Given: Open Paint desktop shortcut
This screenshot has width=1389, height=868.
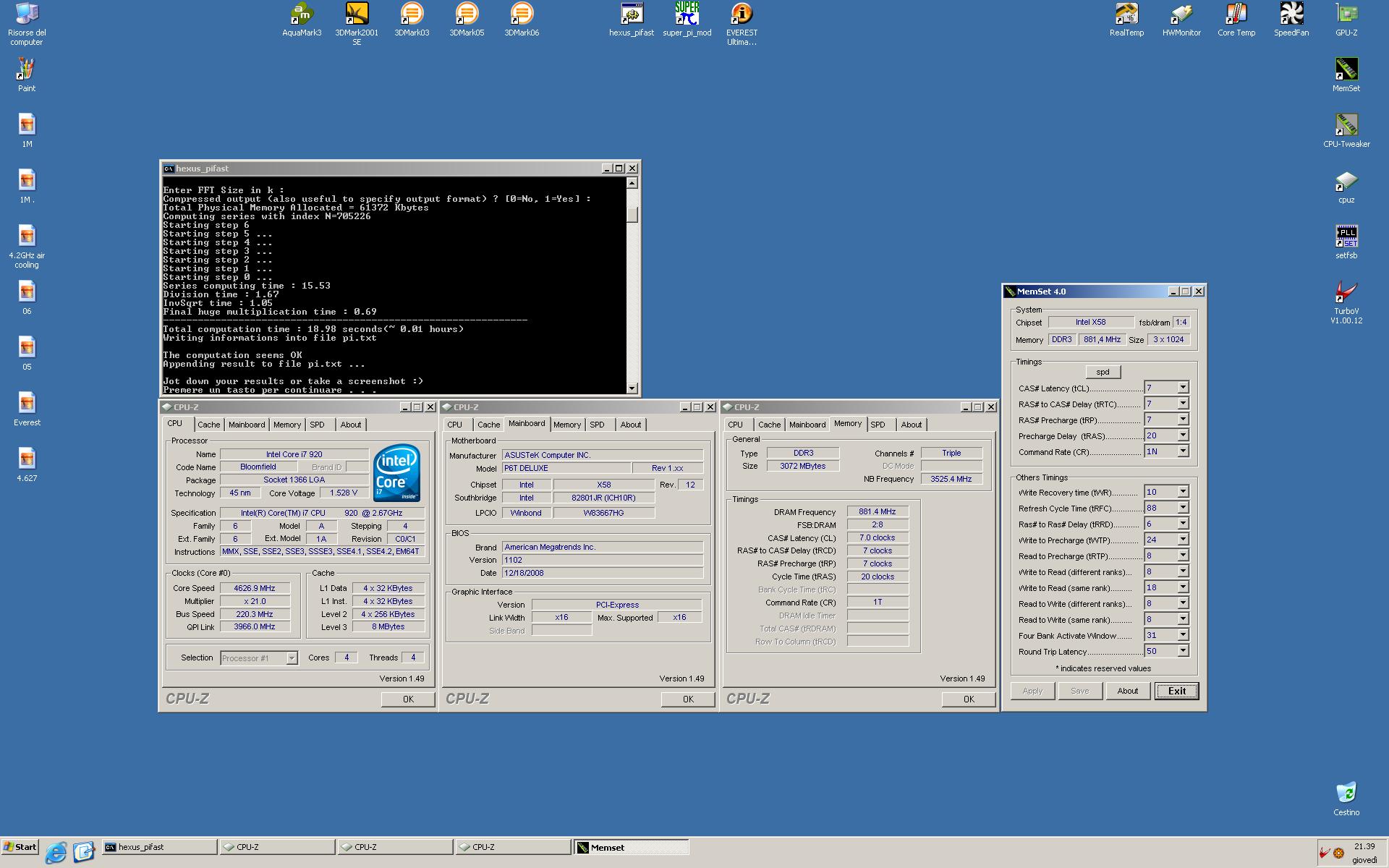Looking at the screenshot, I should [27, 75].
